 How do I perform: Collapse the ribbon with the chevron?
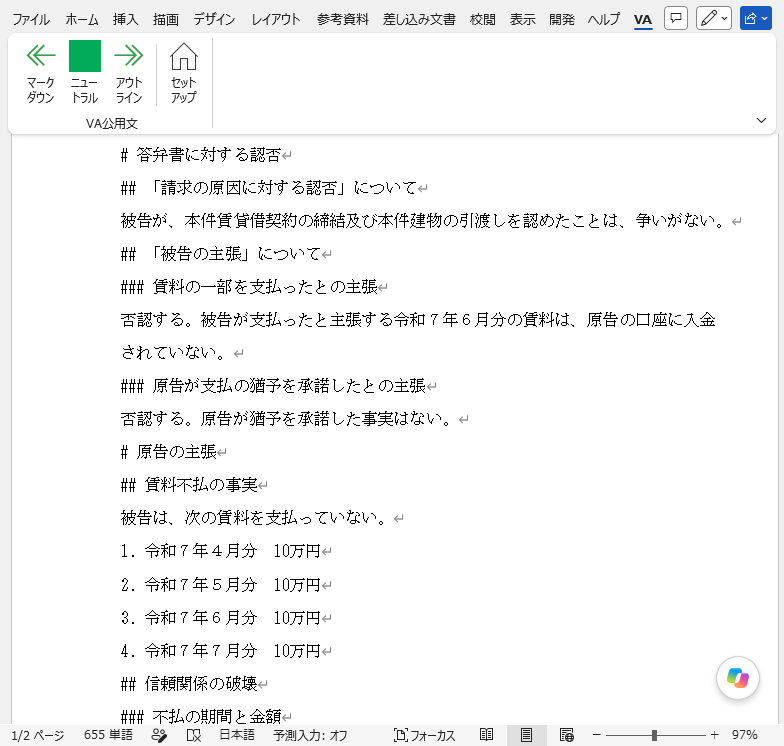[x=761, y=120]
